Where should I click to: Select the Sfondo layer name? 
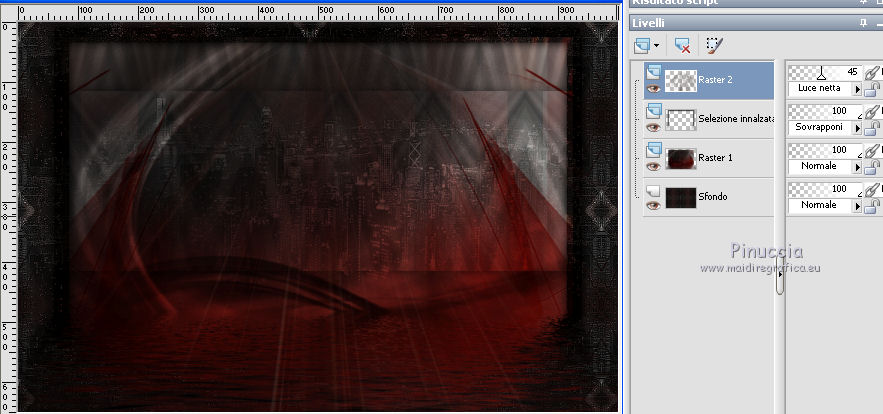coord(712,197)
